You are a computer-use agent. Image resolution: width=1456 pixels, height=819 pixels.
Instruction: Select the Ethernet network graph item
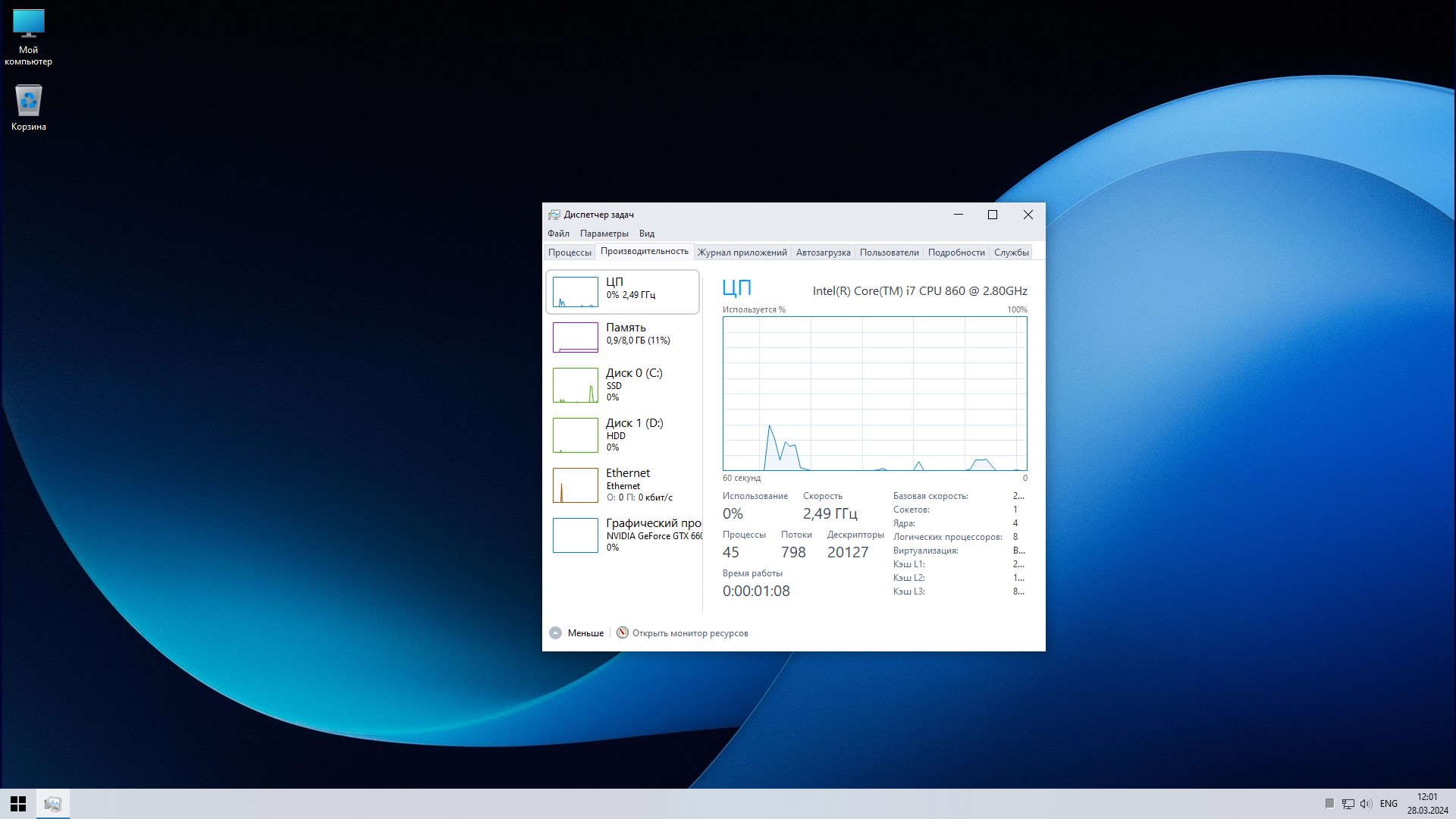click(x=575, y=485)
